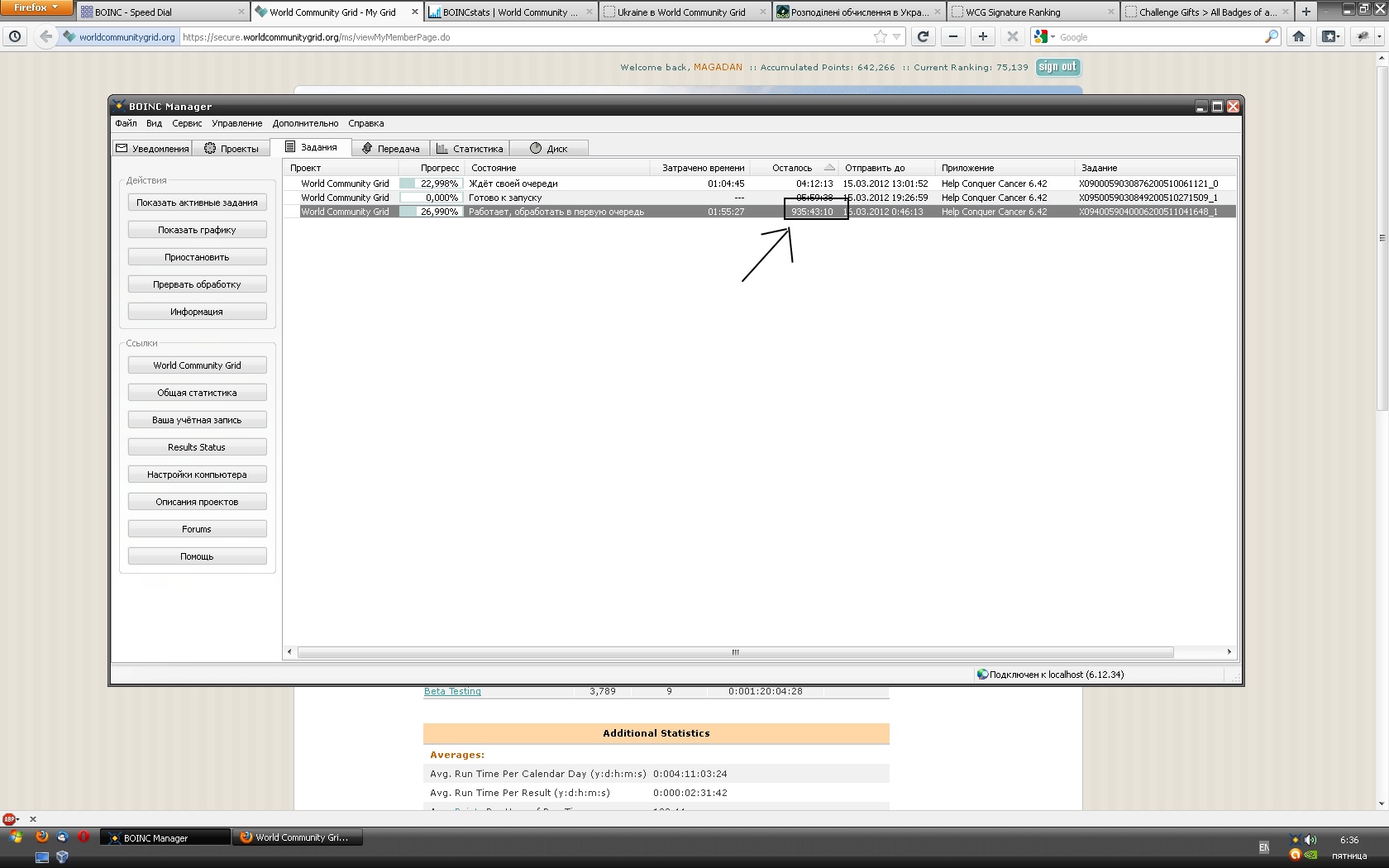1389x868 pixels.
Task: Switch to Challenge Gifts browser tab
Action: click(1207, 12)
